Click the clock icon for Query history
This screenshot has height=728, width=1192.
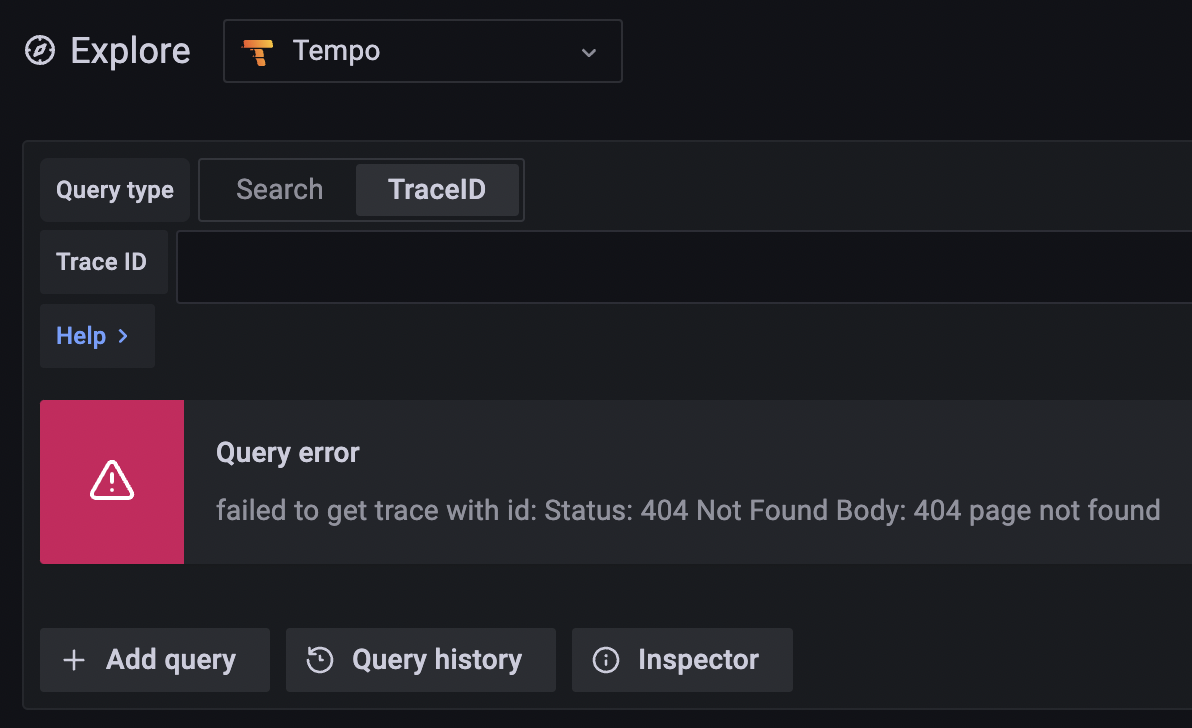(x=320, y=660)
